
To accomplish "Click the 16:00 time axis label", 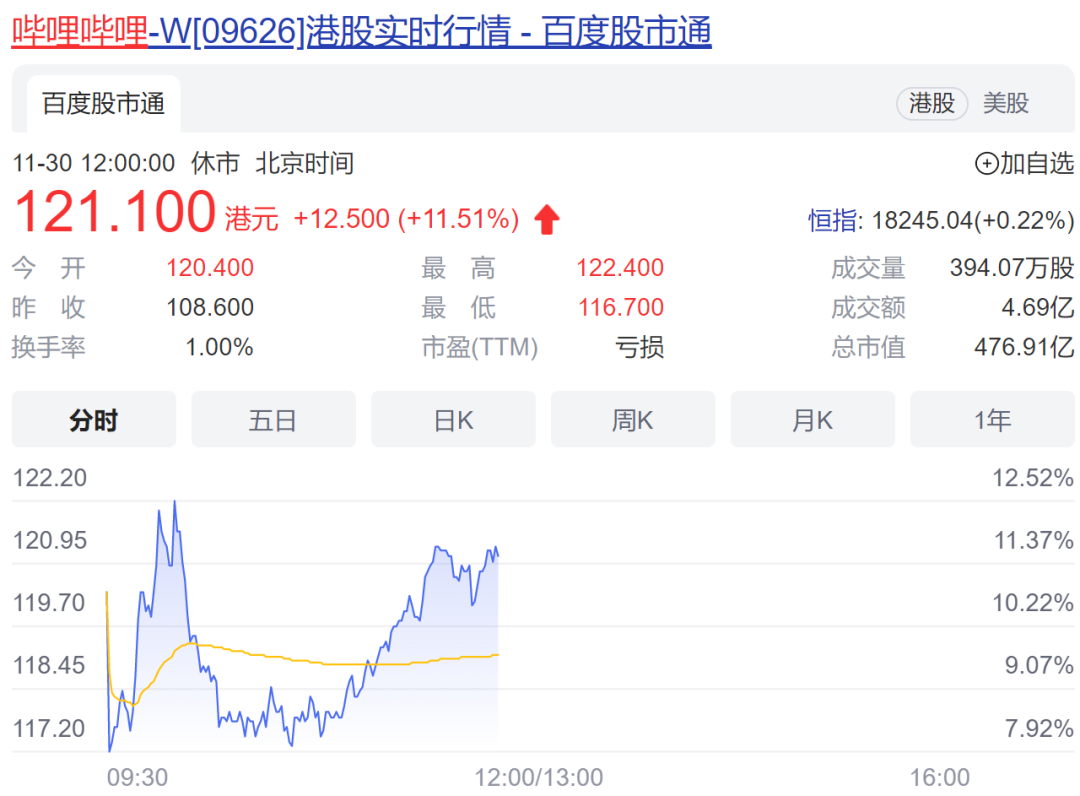I will pos(940,778).
